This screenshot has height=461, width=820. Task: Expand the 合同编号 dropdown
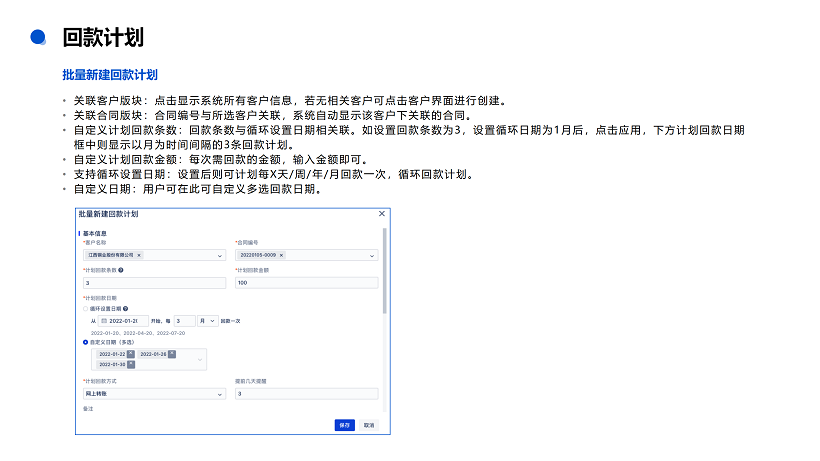click(x=372, y=256)
